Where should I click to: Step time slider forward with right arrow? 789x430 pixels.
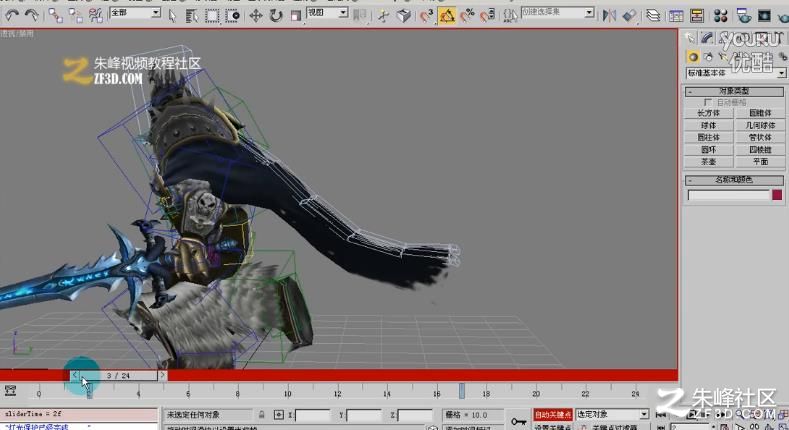pos(162,375)
